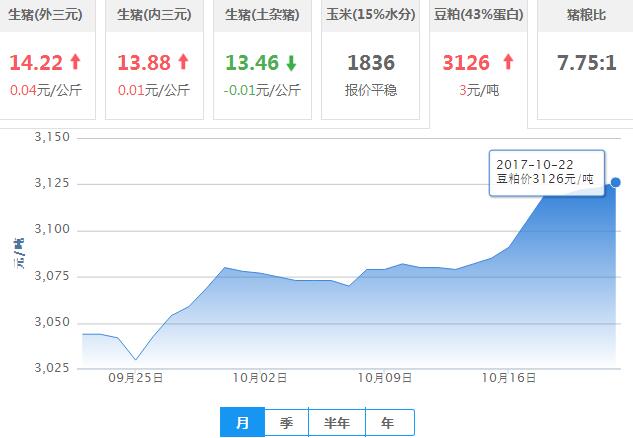This screenshot has height=438, width=633.
Task: Click the 3,025 y-axis label
Action: pyautogui.click(x=52, y=368)
